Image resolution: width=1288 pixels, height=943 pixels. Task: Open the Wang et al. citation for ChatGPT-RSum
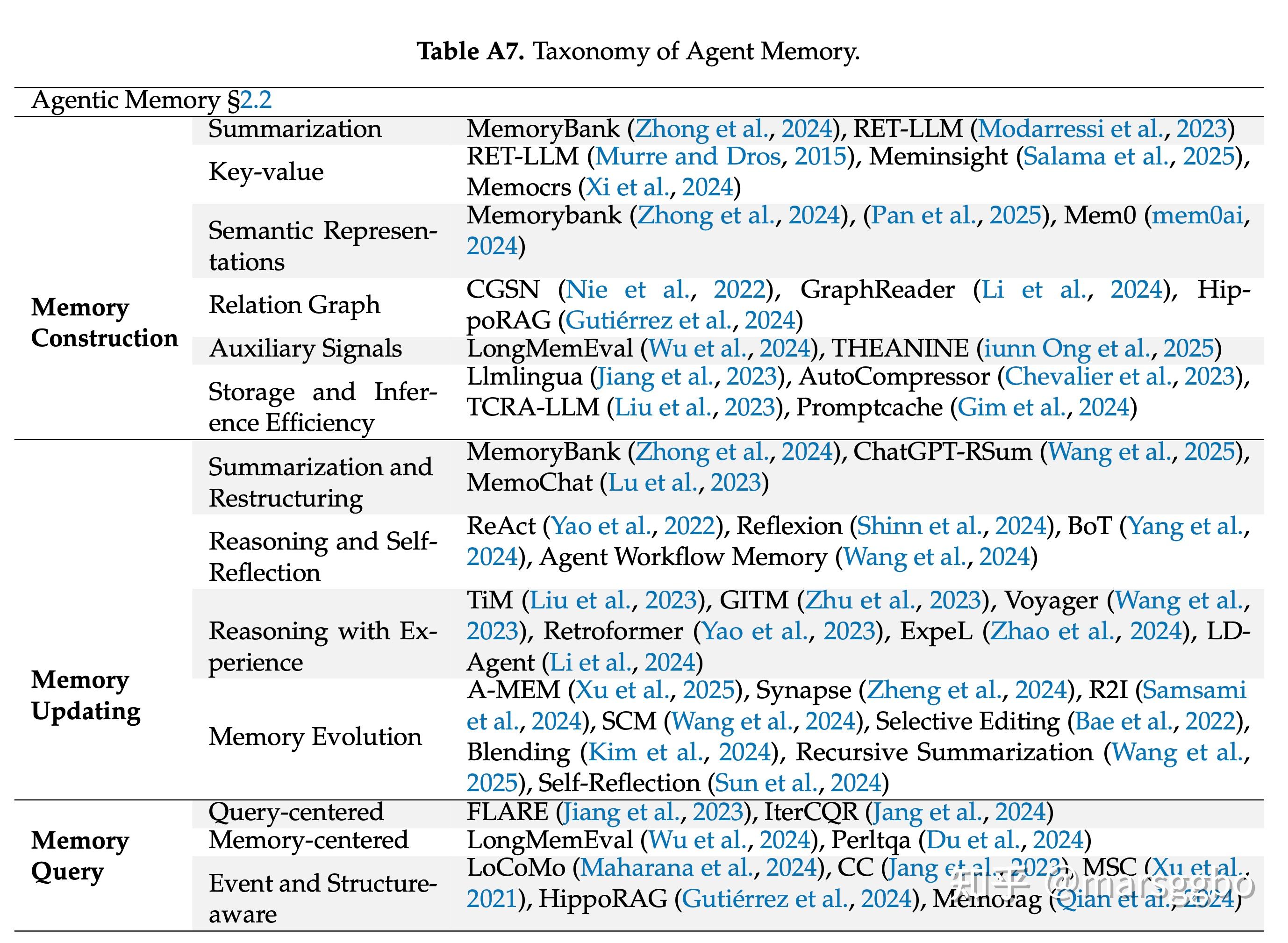1141,452
